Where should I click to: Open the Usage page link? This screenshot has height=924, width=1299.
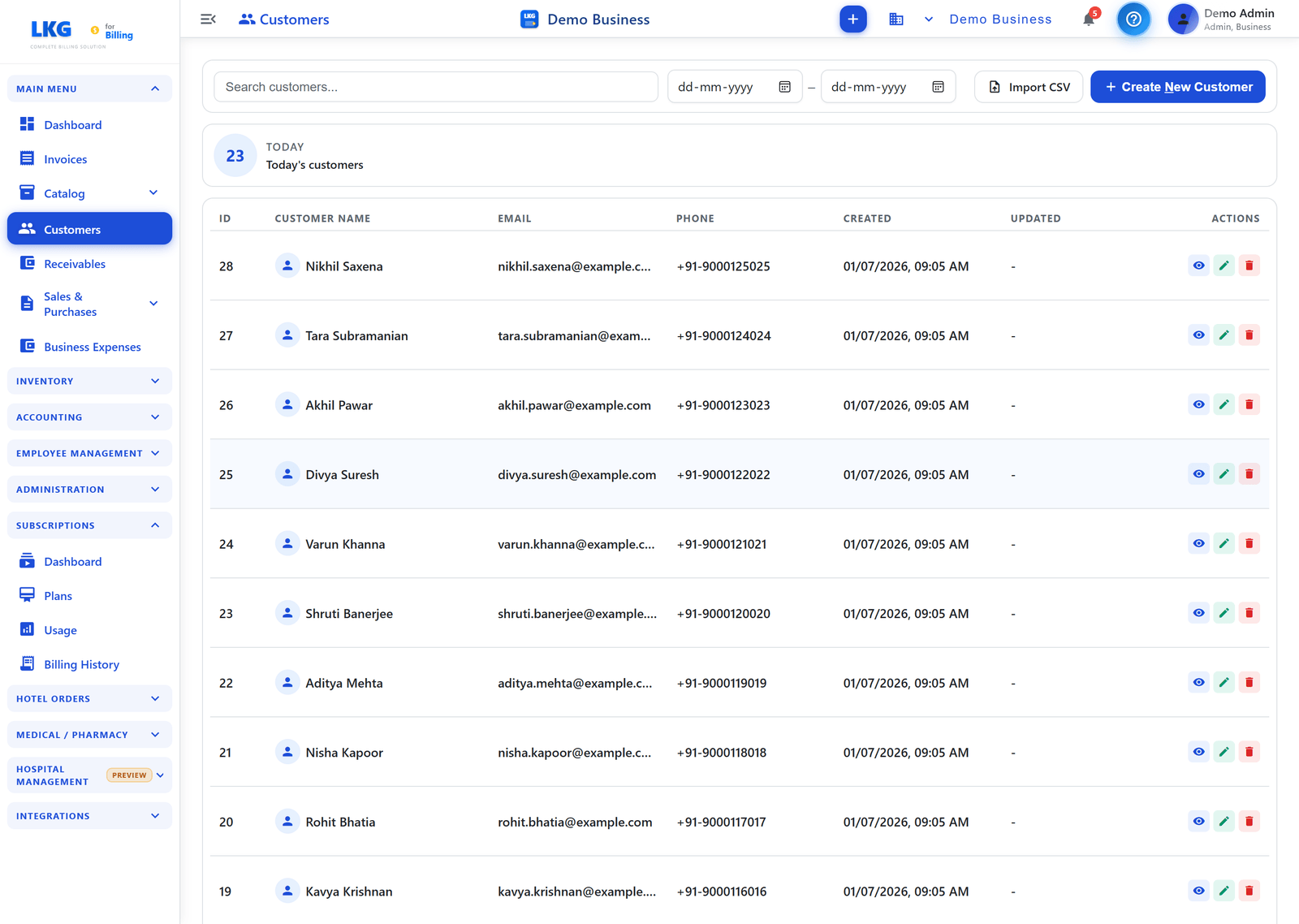[x=89, y=630]
